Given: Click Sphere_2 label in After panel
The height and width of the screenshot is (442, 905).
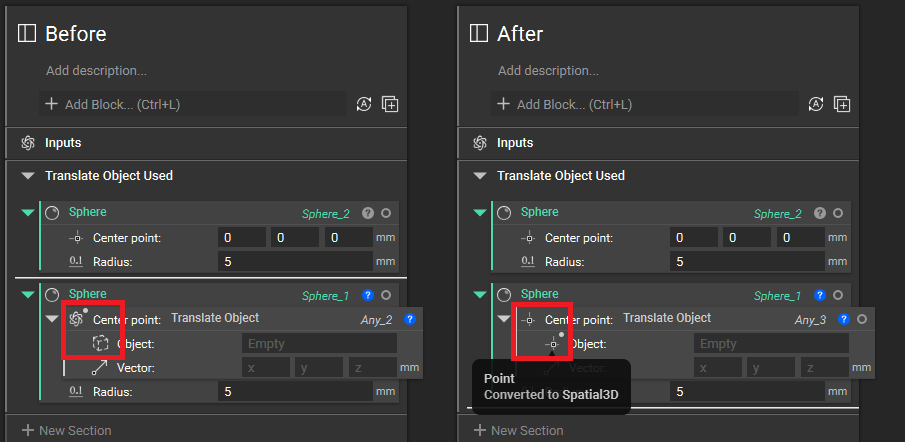Looking at the screenshot, I should pyautogui.click(x=777, y=213).
